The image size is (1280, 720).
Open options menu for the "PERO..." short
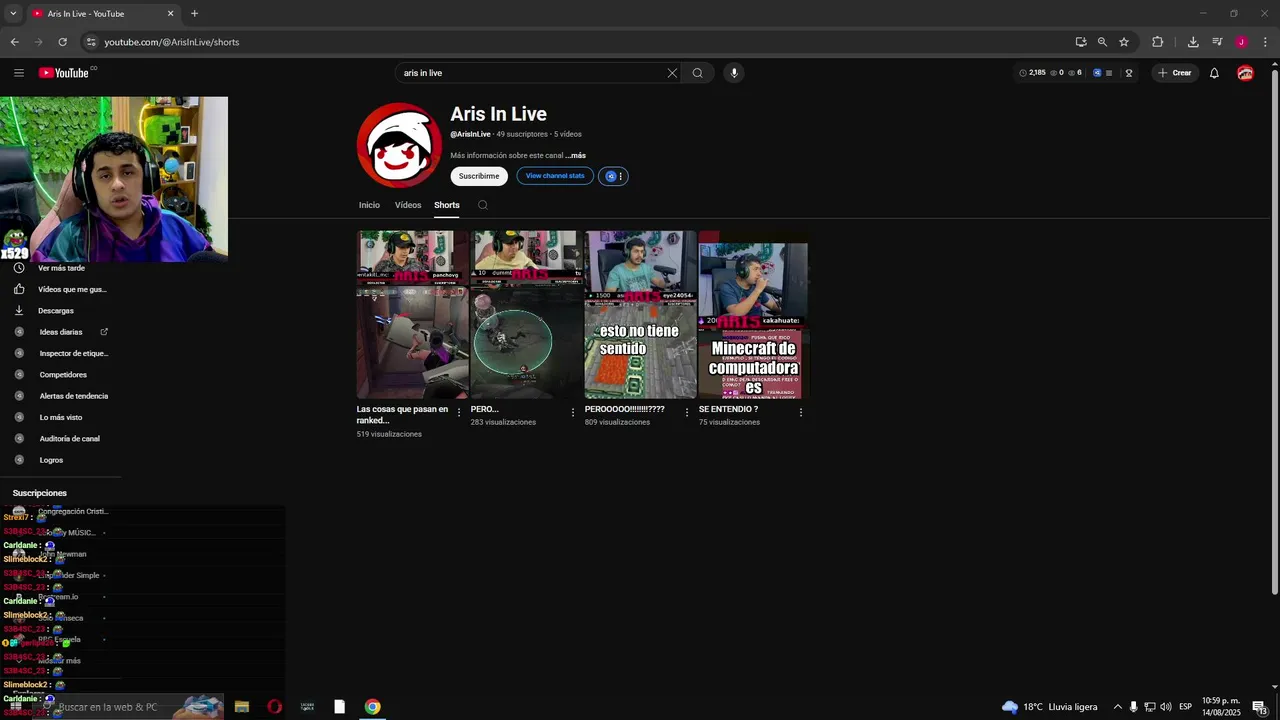pos(573,412)
